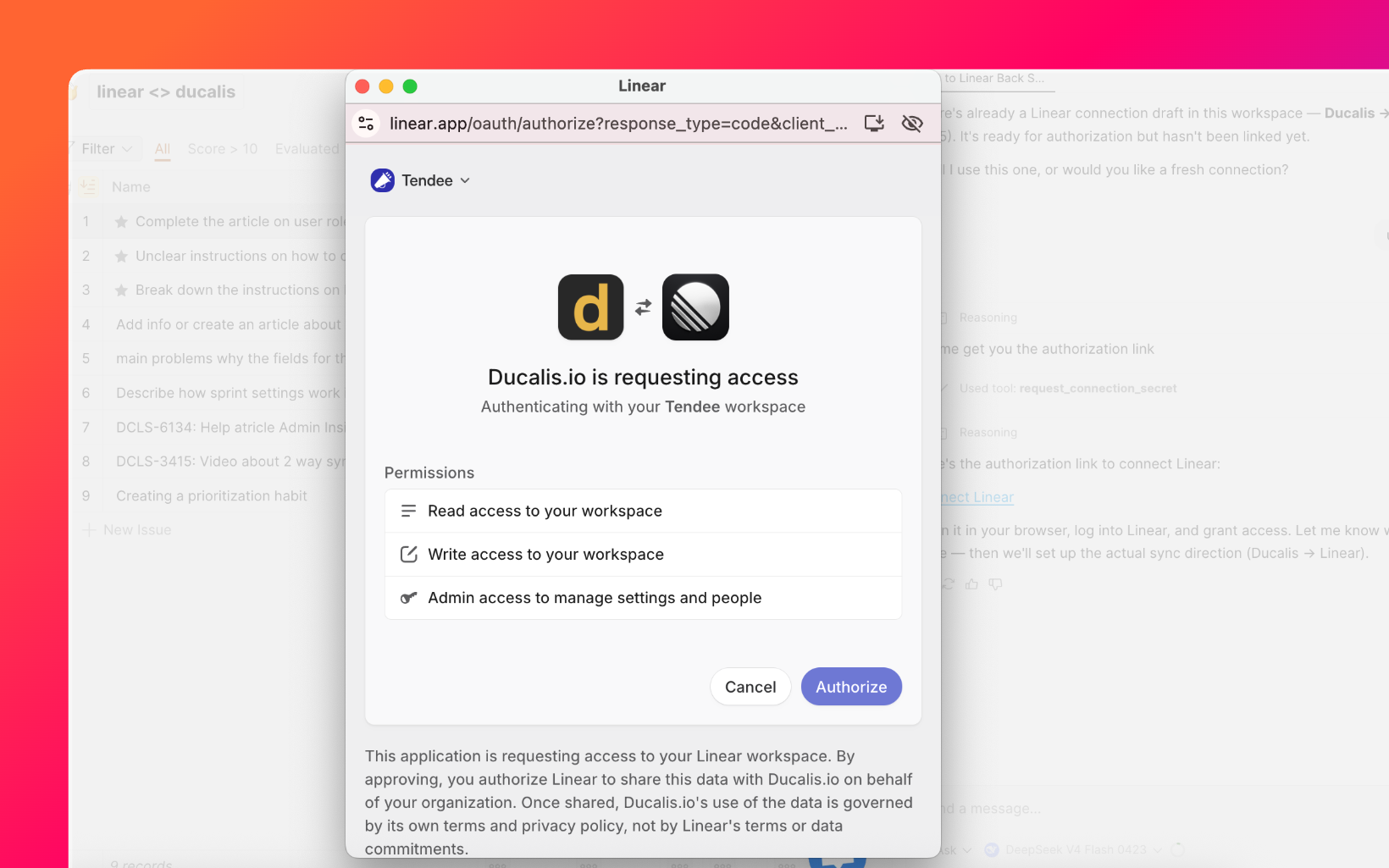
Task: Open the Connect Linear authorization link
Action: point(977,498)
